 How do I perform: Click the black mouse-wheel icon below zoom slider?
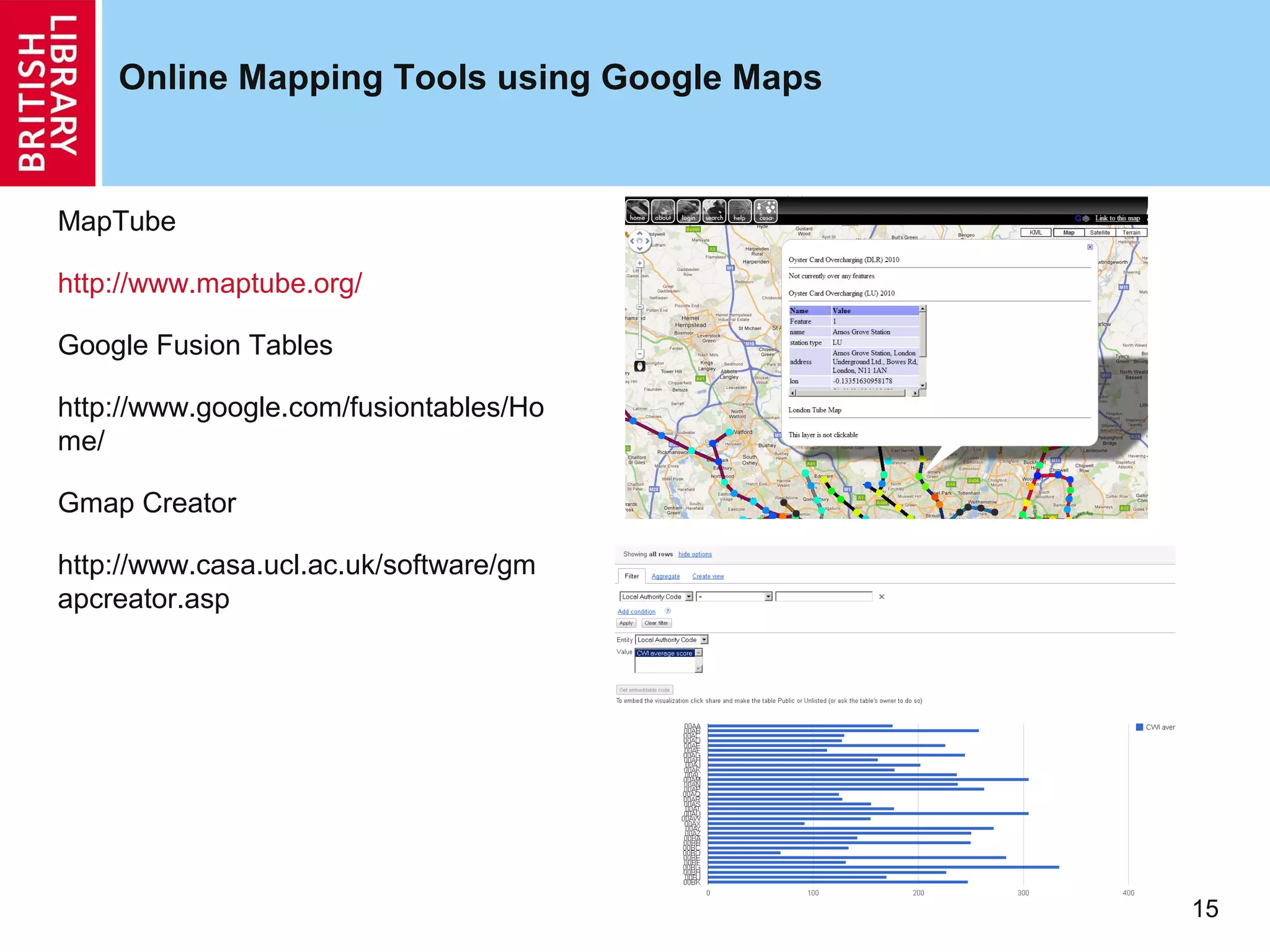[640, 366]
